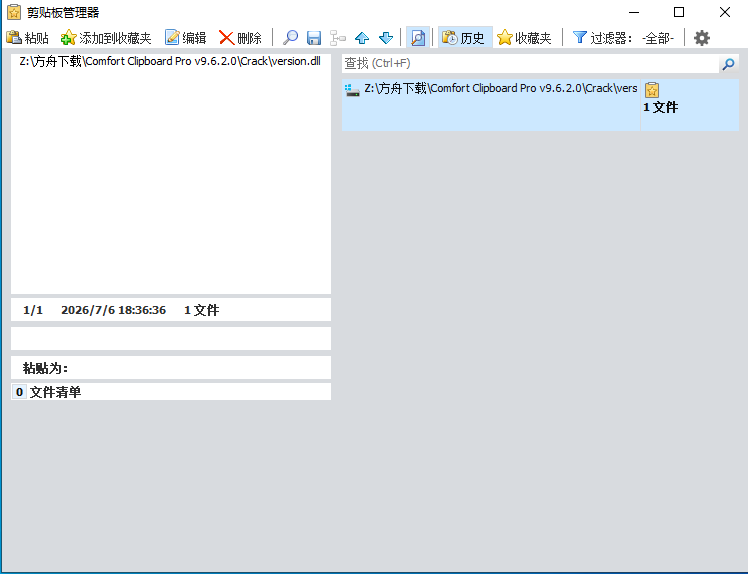Screen dimensions: 748x574
Task: Click the timestamp 2026/7/6 18:36:36
Action: point(114,310)
